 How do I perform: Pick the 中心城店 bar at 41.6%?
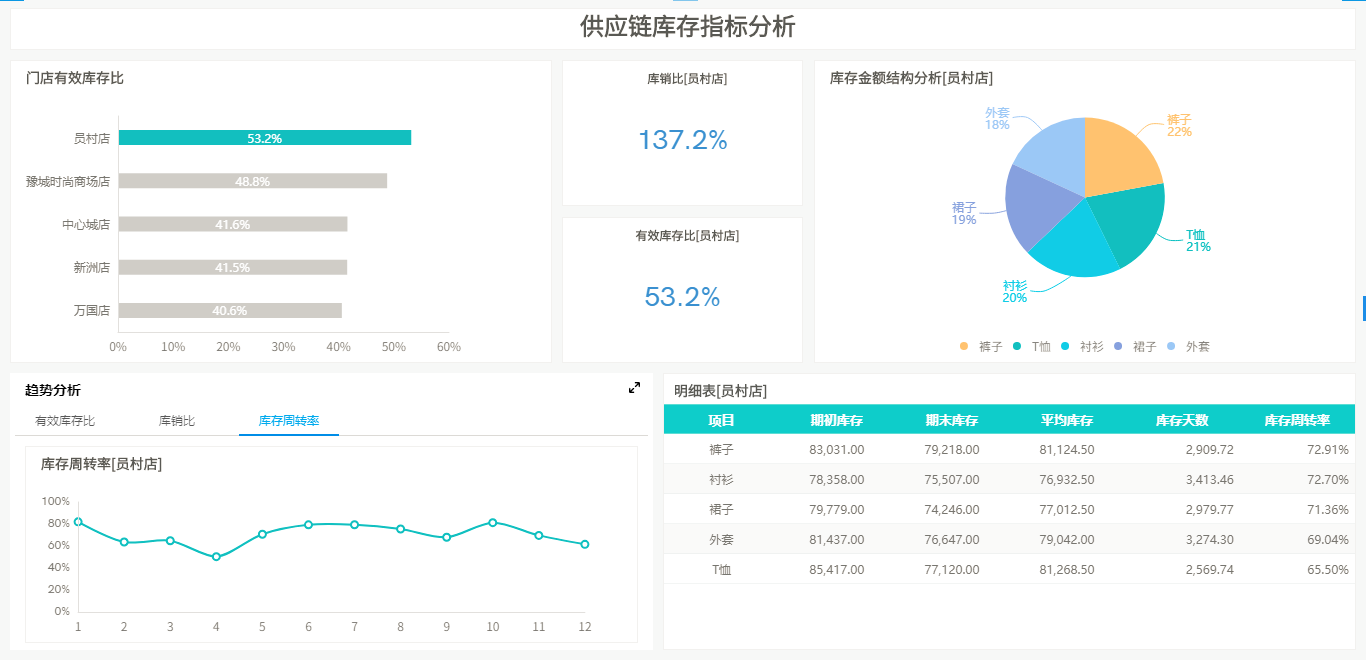pos(232,224)
